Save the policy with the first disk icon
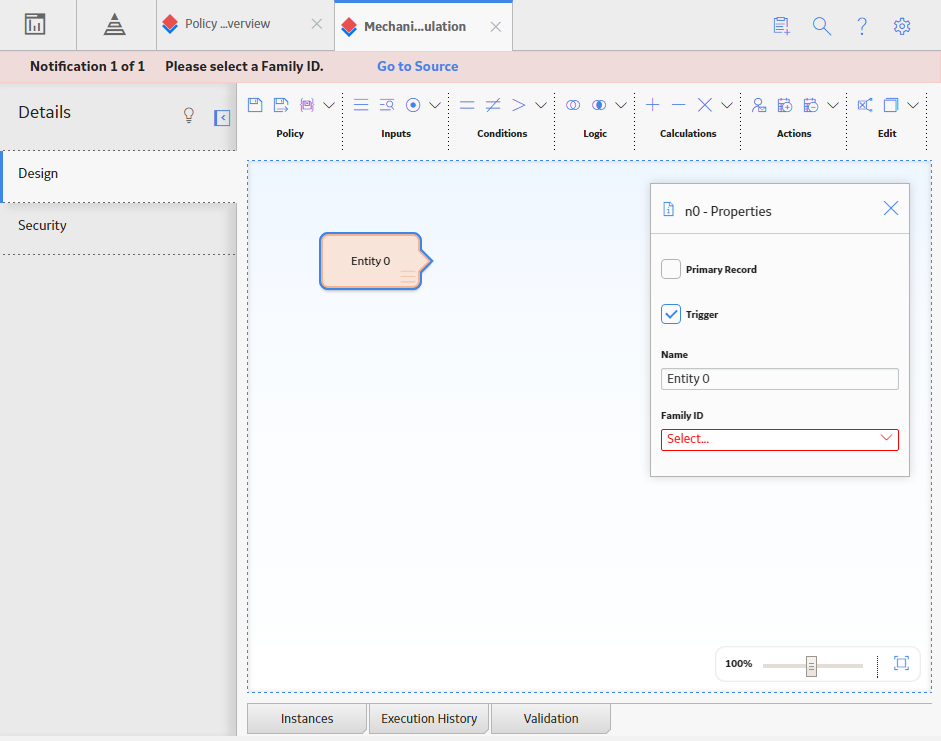 (255, 105)
